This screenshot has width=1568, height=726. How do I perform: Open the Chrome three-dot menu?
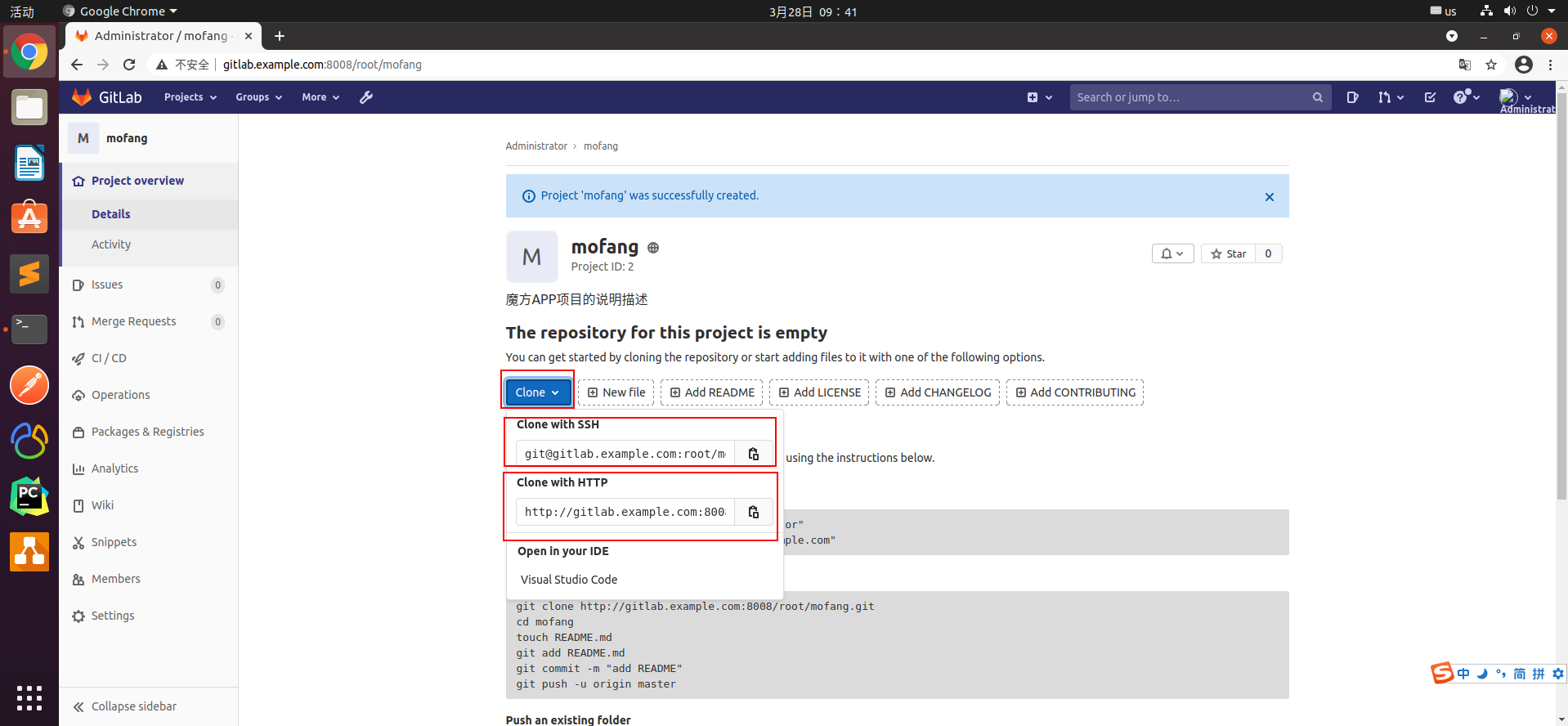[1550, 65]
